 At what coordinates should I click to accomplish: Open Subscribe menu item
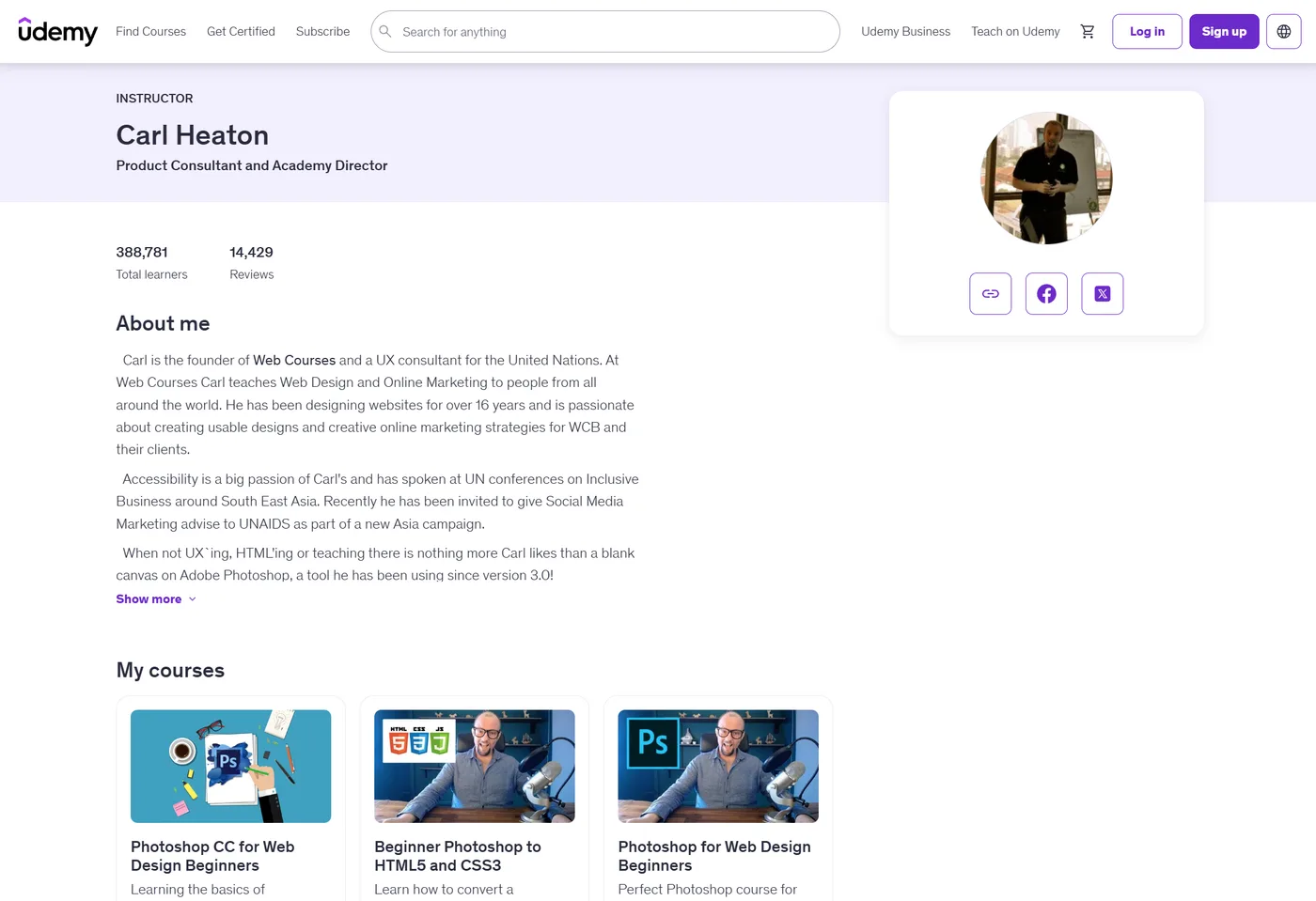(x=322, y=32)
